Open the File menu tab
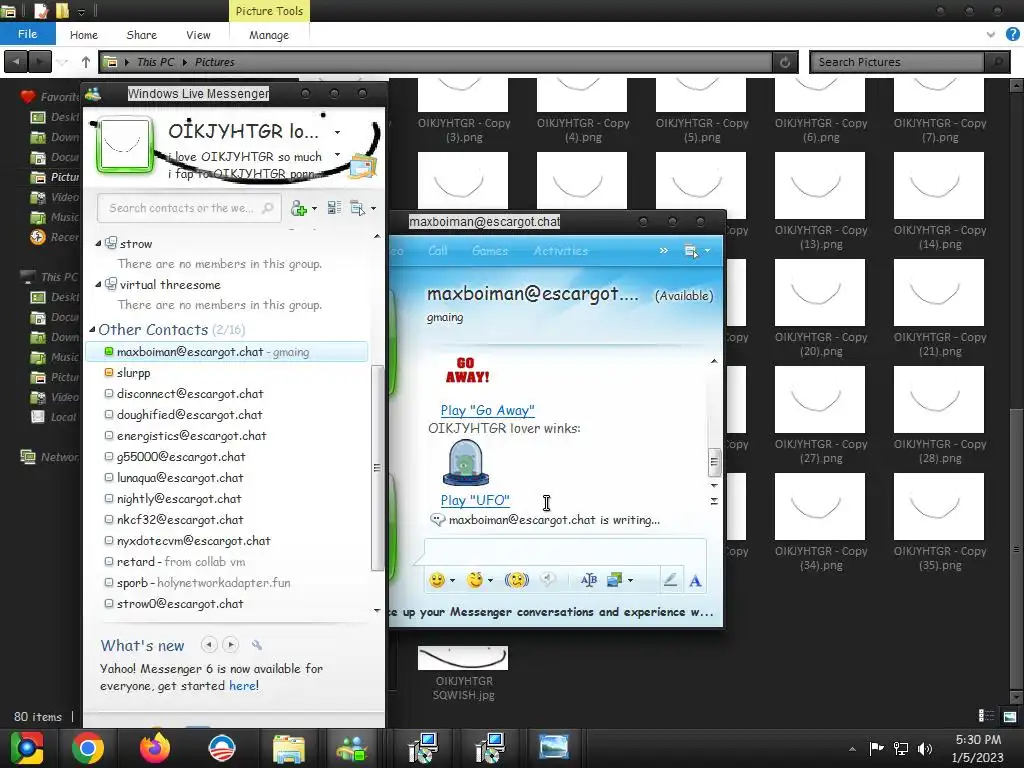 pyautogui.click(x=27, y=34)
